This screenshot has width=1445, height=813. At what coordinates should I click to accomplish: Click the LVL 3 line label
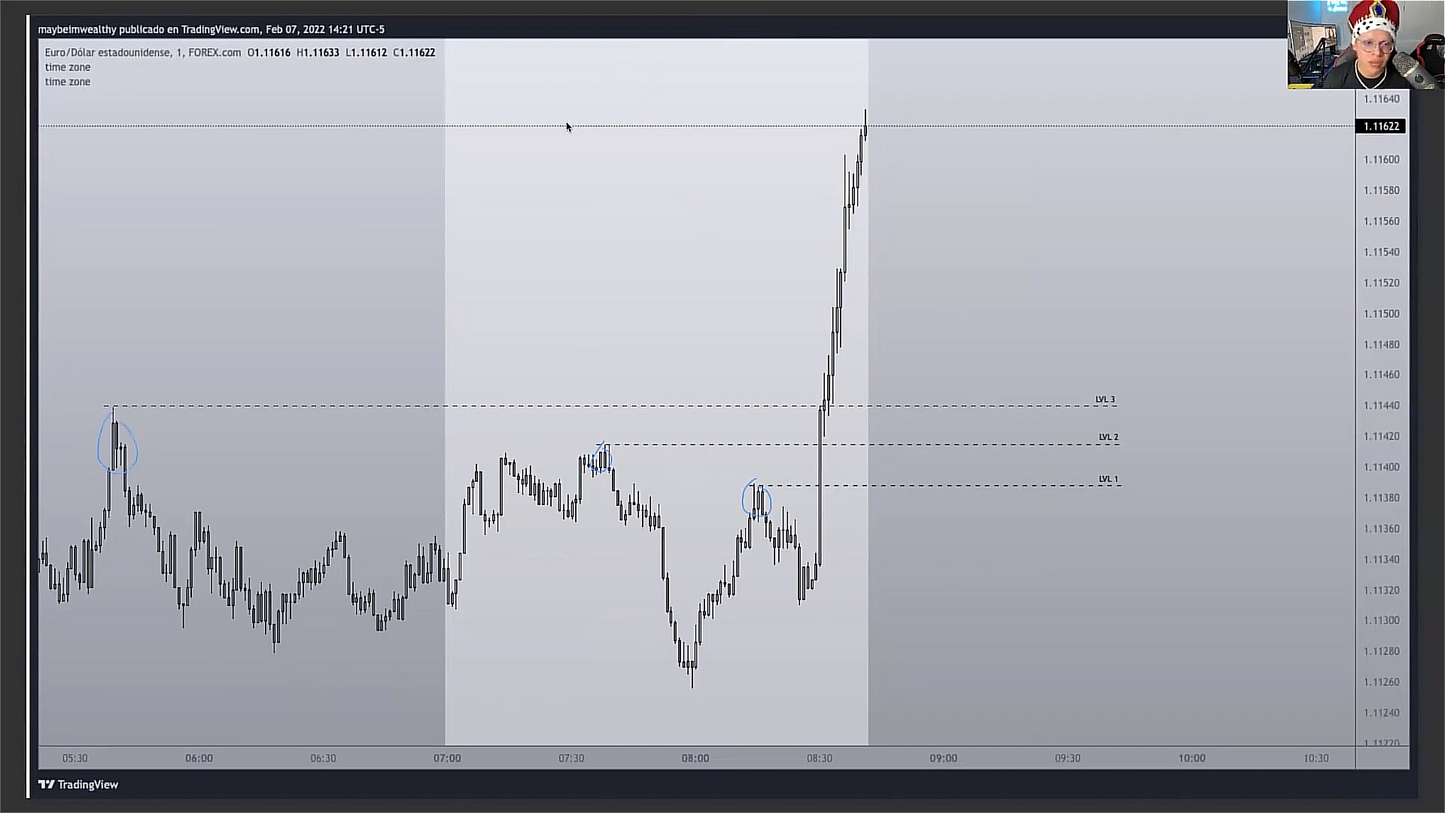point(1105,400)
